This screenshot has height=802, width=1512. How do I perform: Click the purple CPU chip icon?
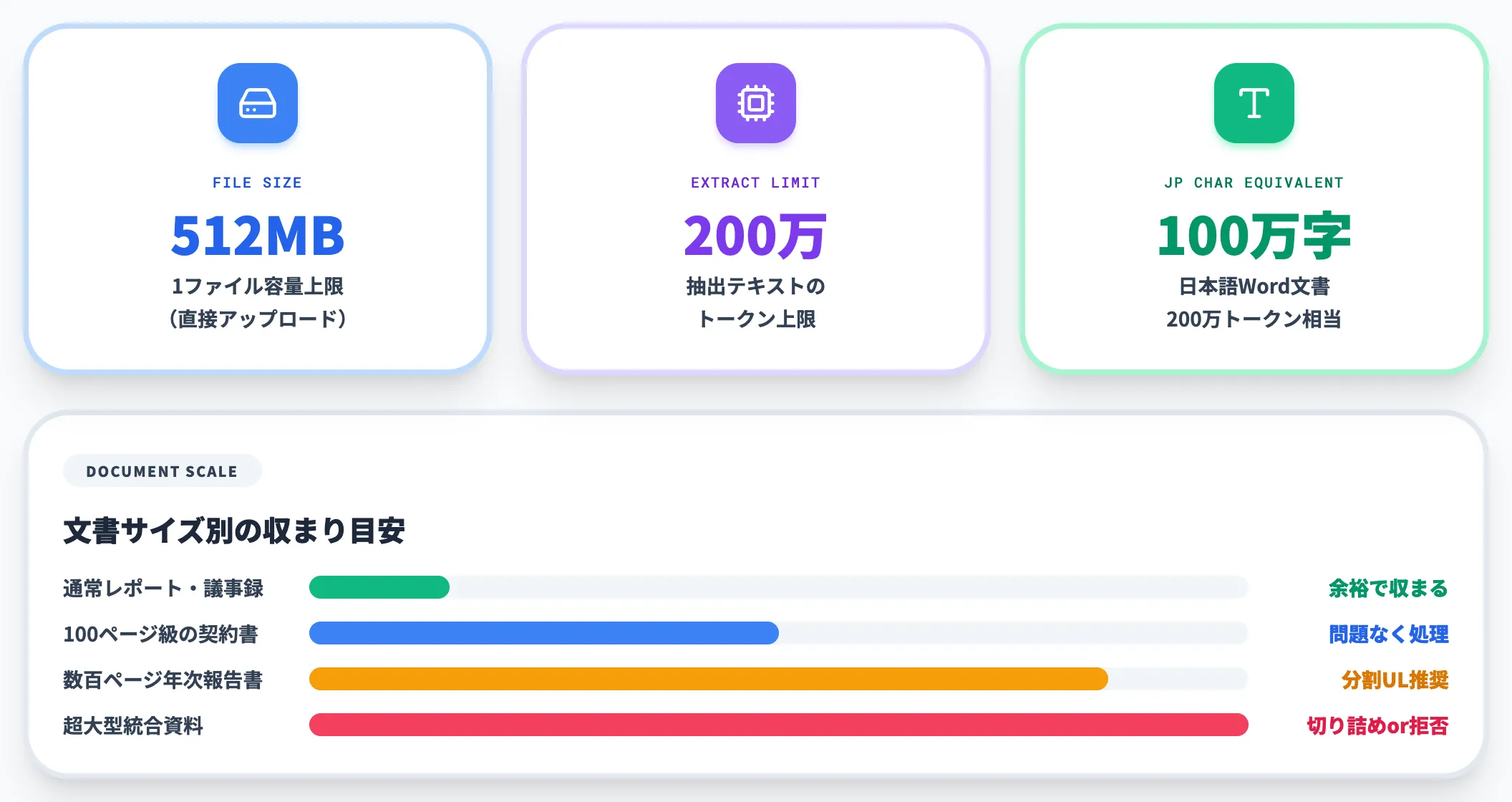756,103
